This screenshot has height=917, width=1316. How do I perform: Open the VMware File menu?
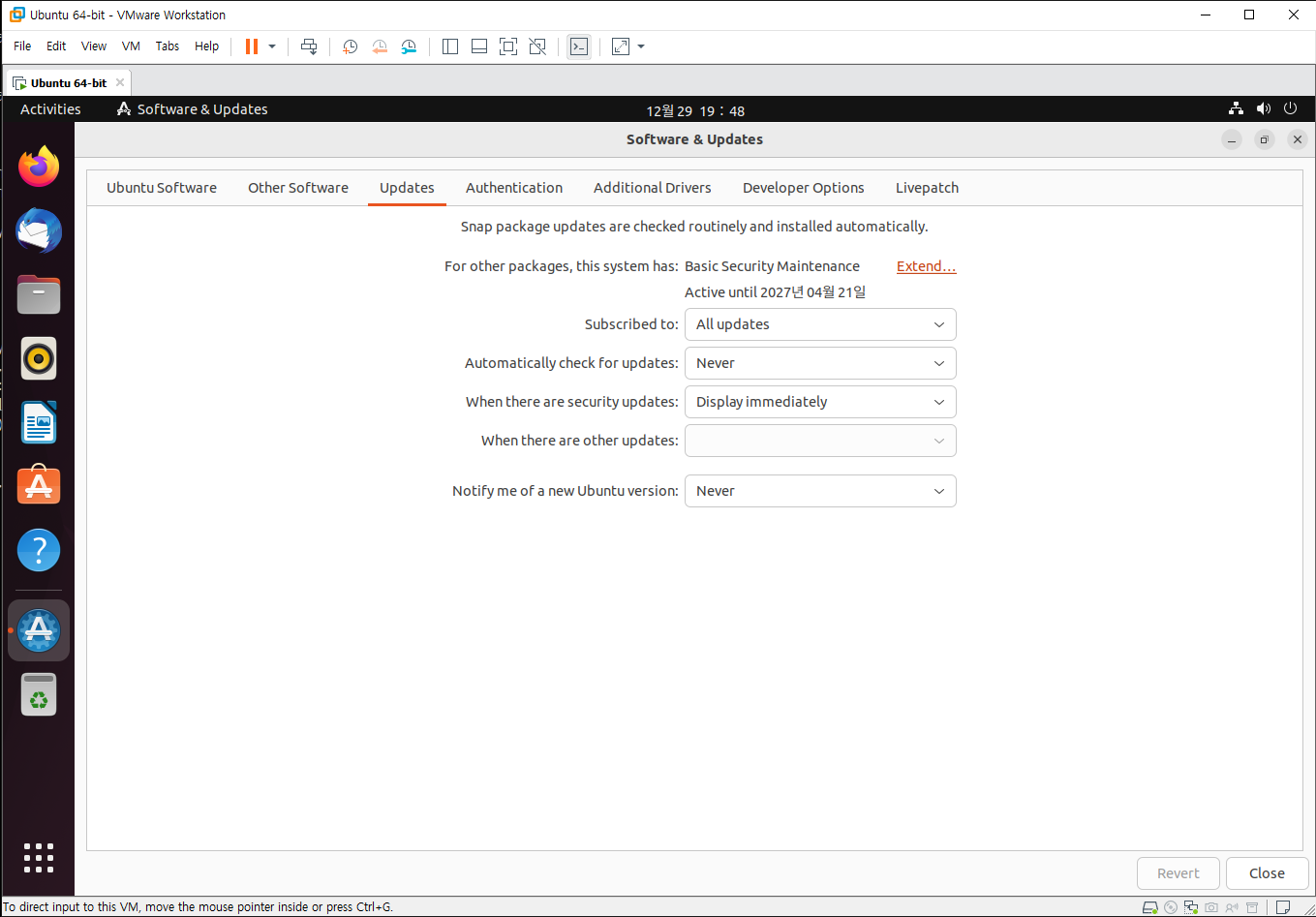click(x=22, y=46)
